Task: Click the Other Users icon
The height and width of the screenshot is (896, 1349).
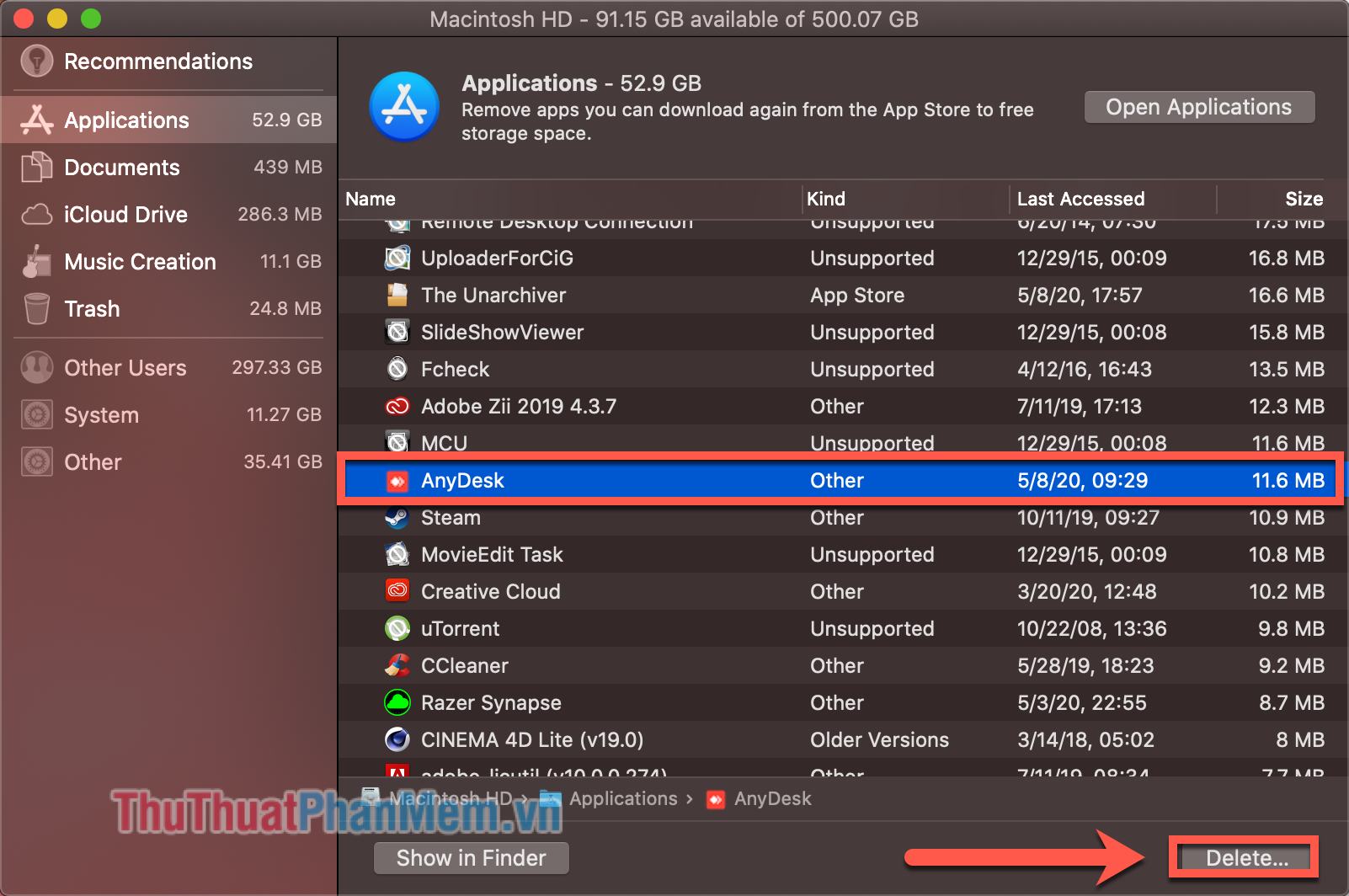Action: point(37,367)
